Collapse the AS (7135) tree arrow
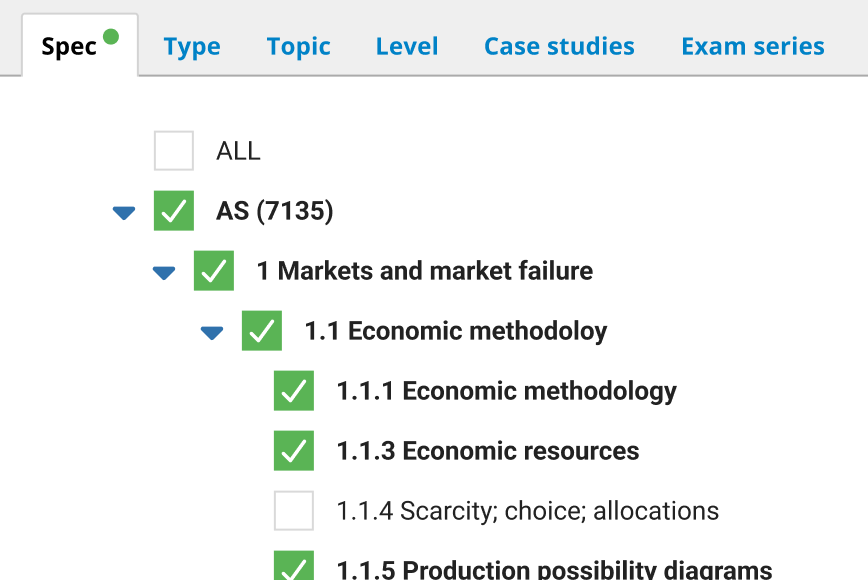The height and width of the screenshot is (580, 868). click(124, 212)
